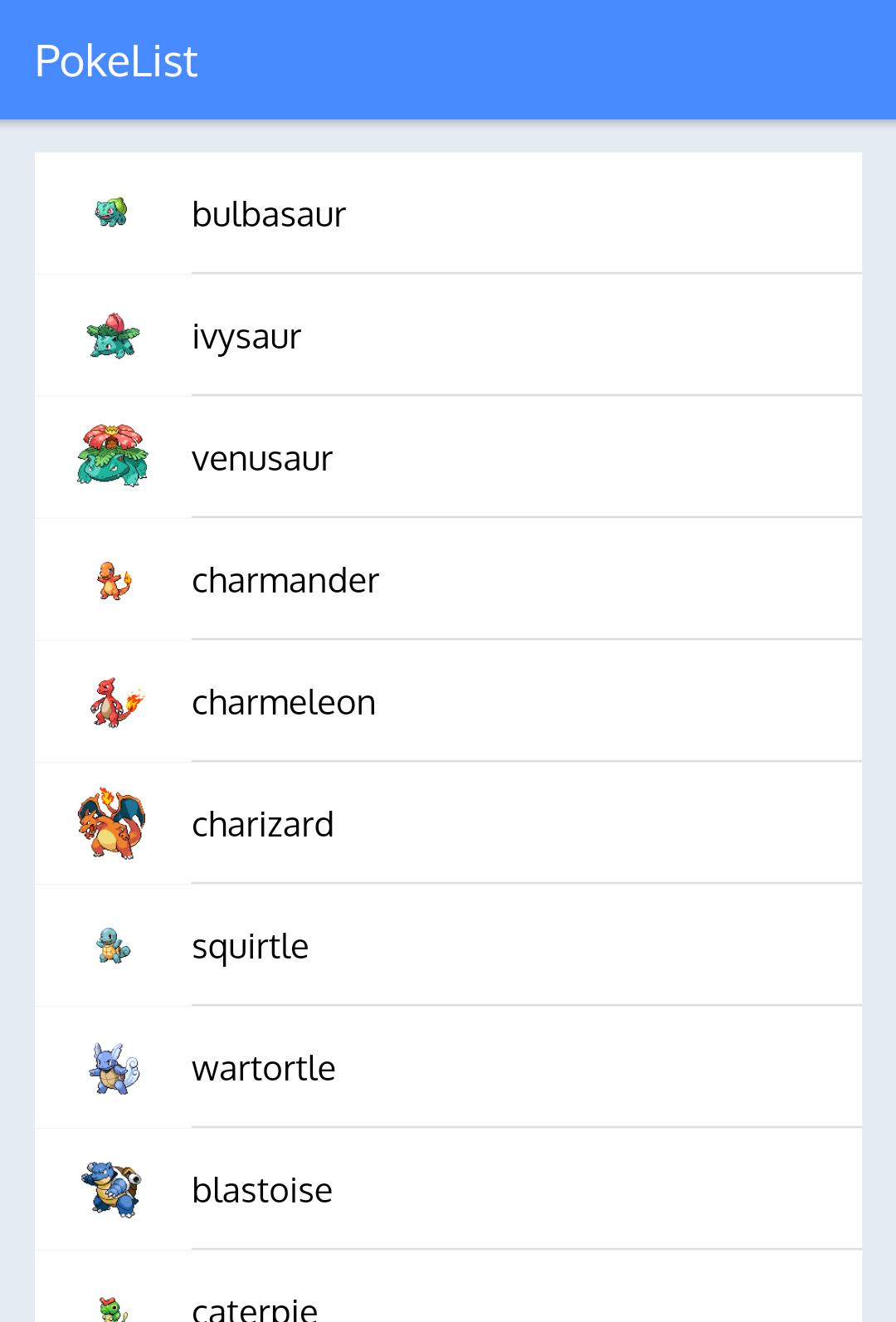Tap the charmeleon sprite icon
This screenshot has width=896, height=1322.
[x=117, y=702]
